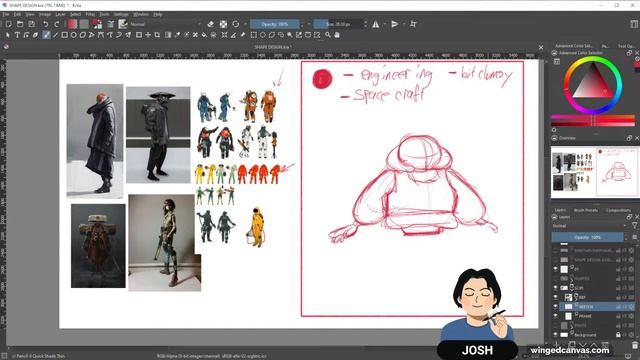Select the Text tool

coord(17,35)
